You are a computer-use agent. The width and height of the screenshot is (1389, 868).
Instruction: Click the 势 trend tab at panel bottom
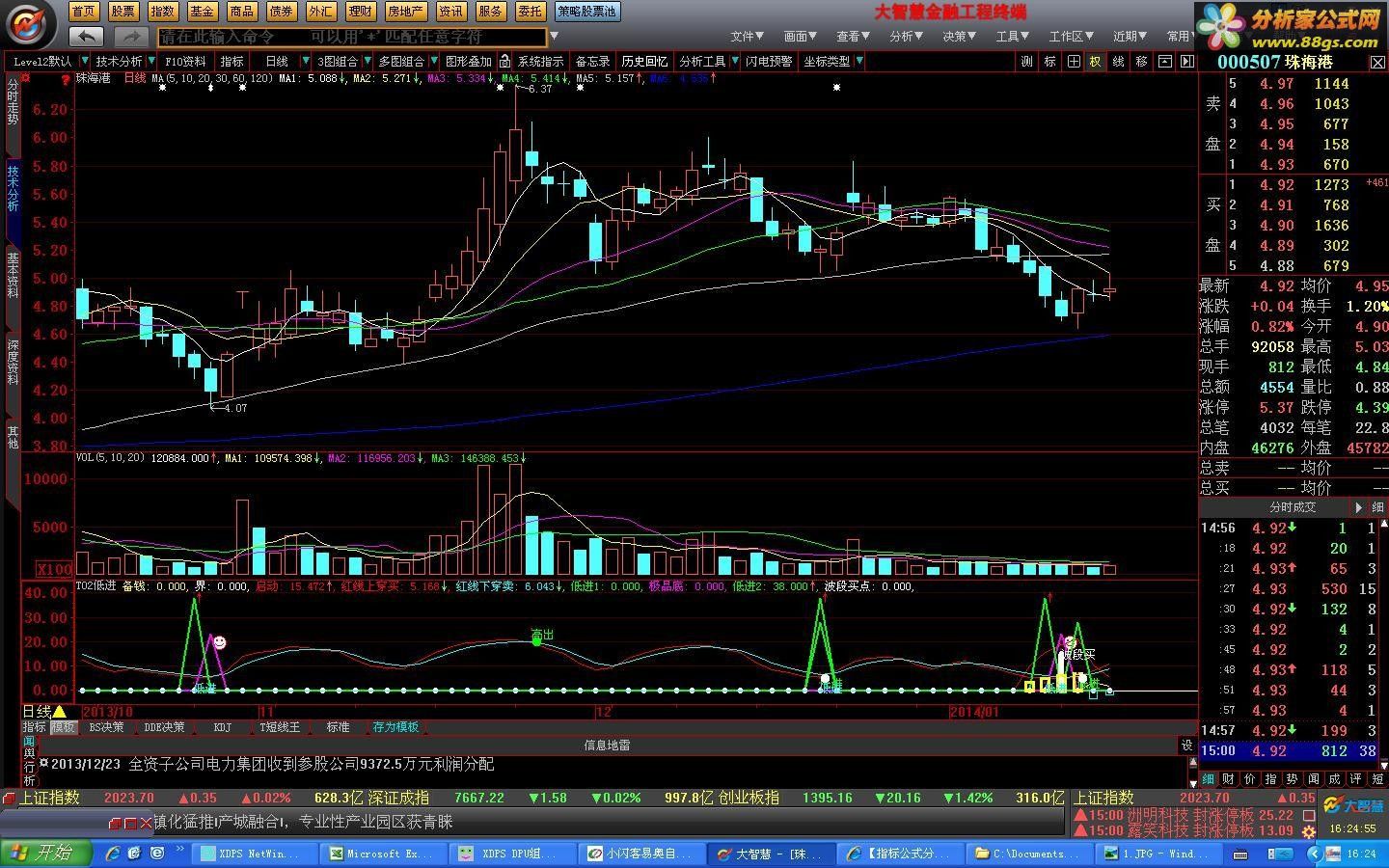1293,778
